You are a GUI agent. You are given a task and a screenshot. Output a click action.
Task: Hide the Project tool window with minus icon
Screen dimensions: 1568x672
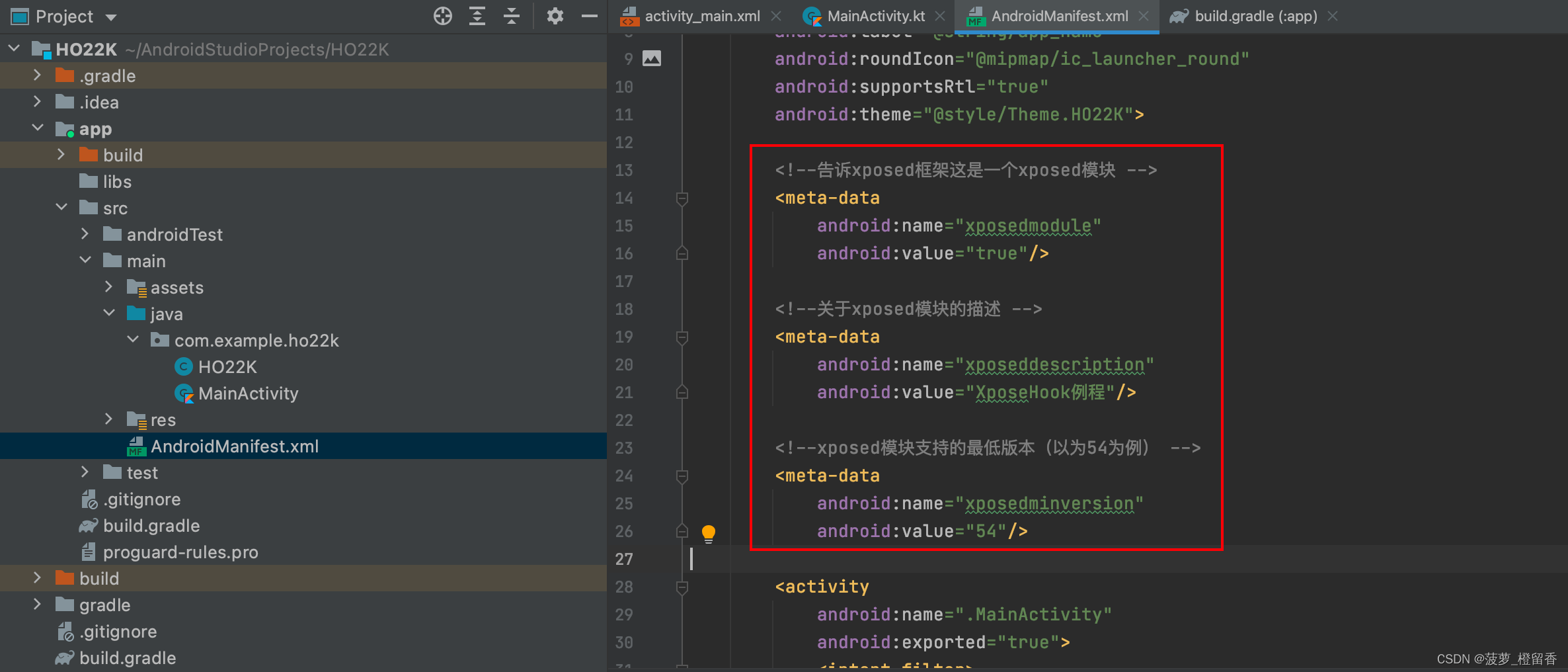pyautogui.click(x=590, y=16)
